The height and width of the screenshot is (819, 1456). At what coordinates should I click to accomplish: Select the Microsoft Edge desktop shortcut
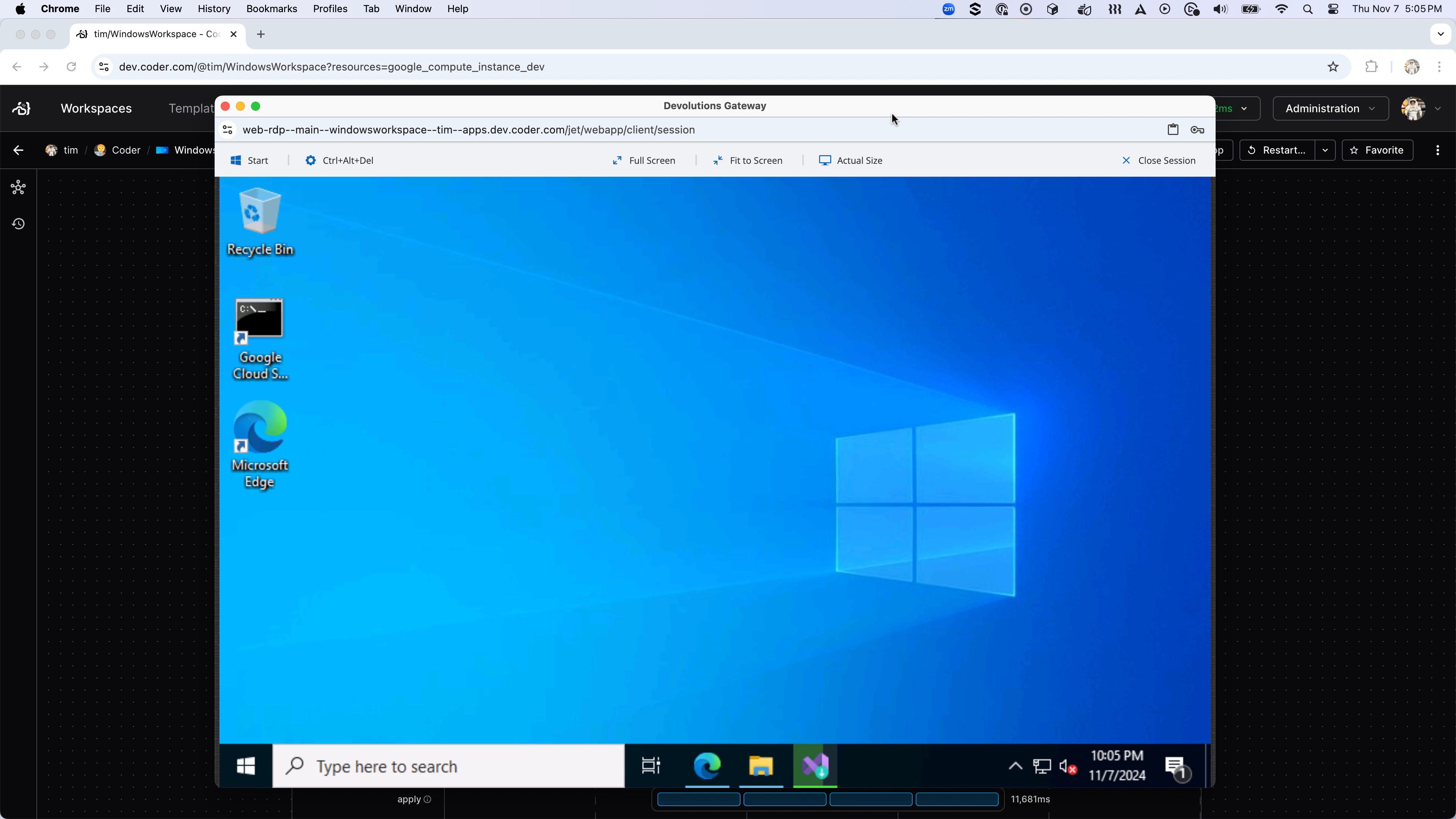pyautogui.click(x=260, y=445)
